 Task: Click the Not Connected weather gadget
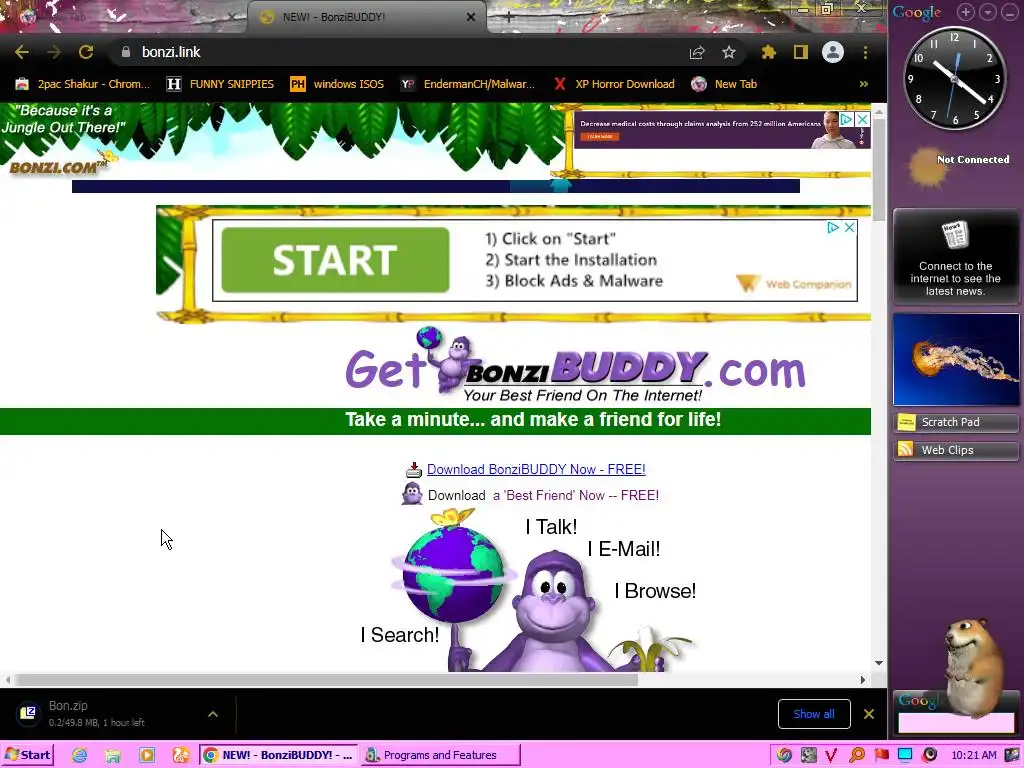[957, 168]
